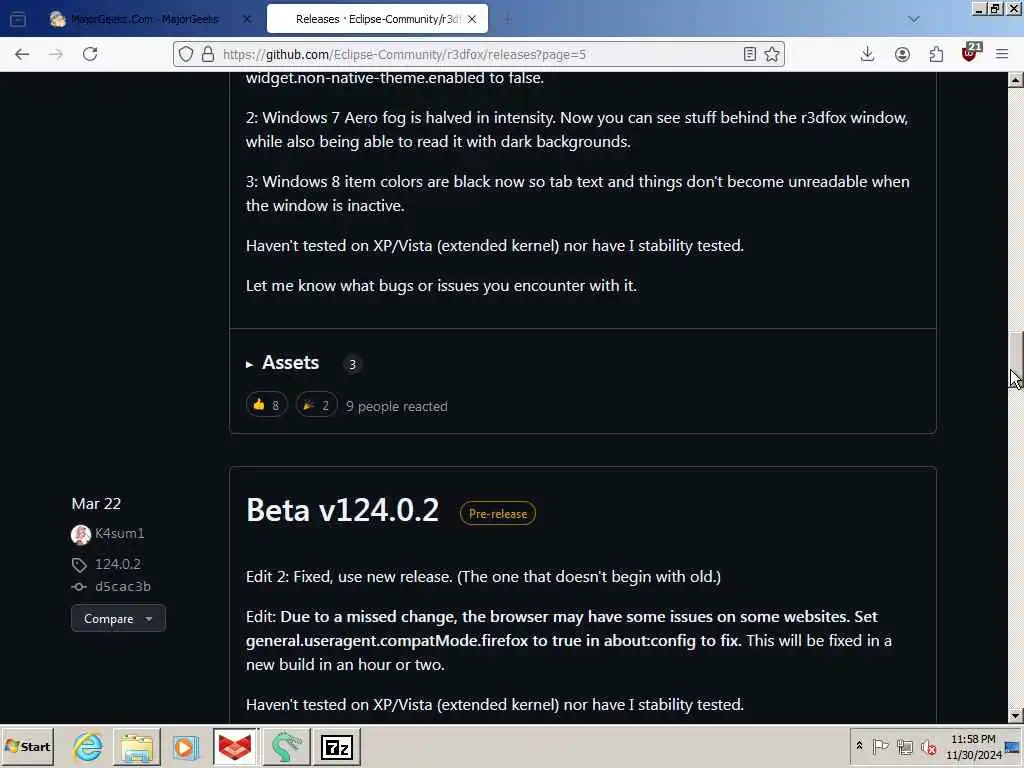This screenshot has height=768, width=1024.
Task: Open the clock showing 11:58 PM
Action: pyautogui.click(x=973, y=746)
